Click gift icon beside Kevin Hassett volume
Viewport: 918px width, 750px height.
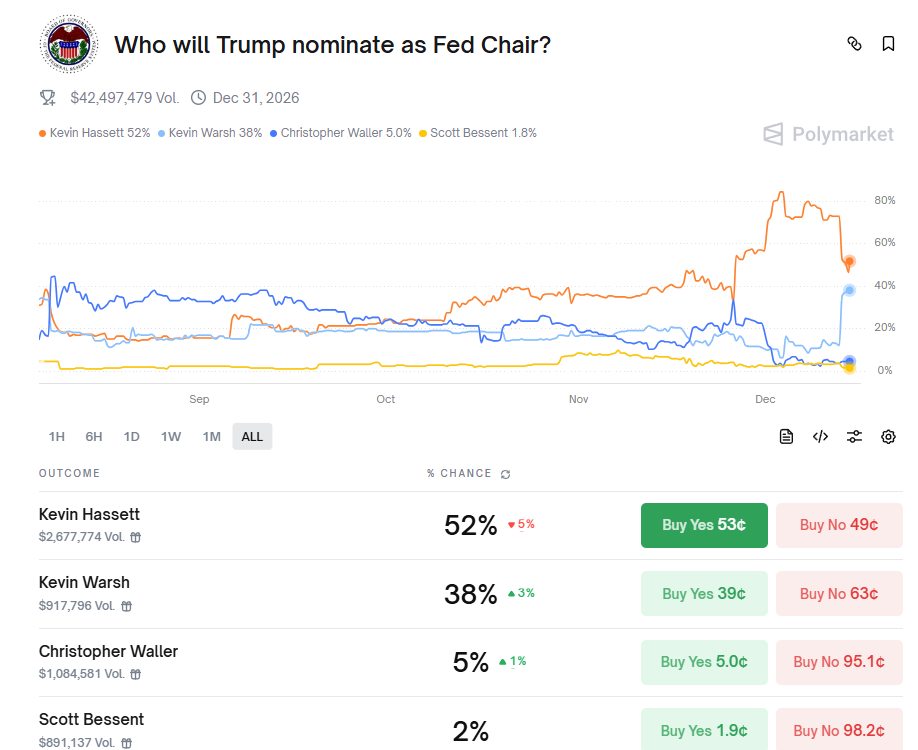pos(136,537)
